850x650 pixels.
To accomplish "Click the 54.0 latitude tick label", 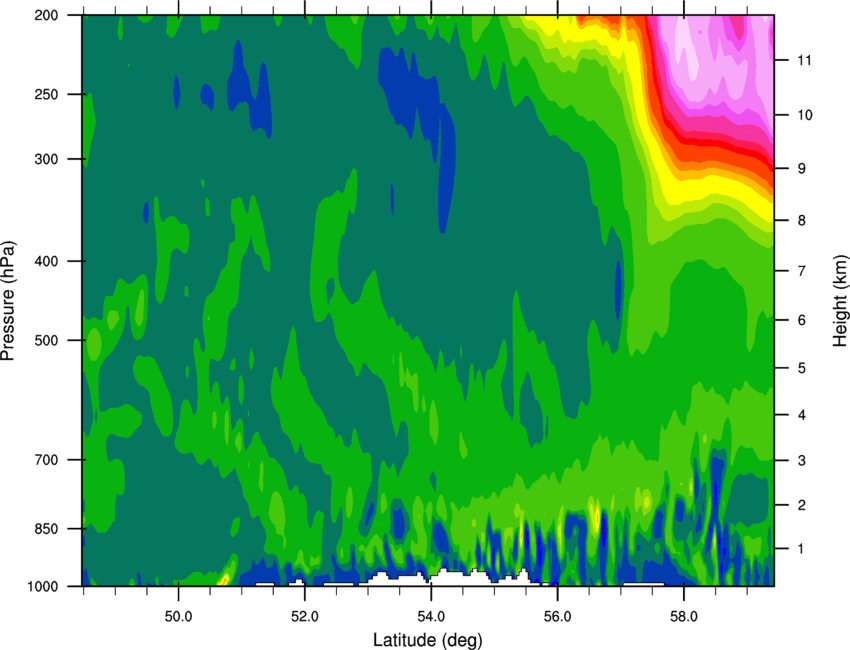I will (431, 617).
